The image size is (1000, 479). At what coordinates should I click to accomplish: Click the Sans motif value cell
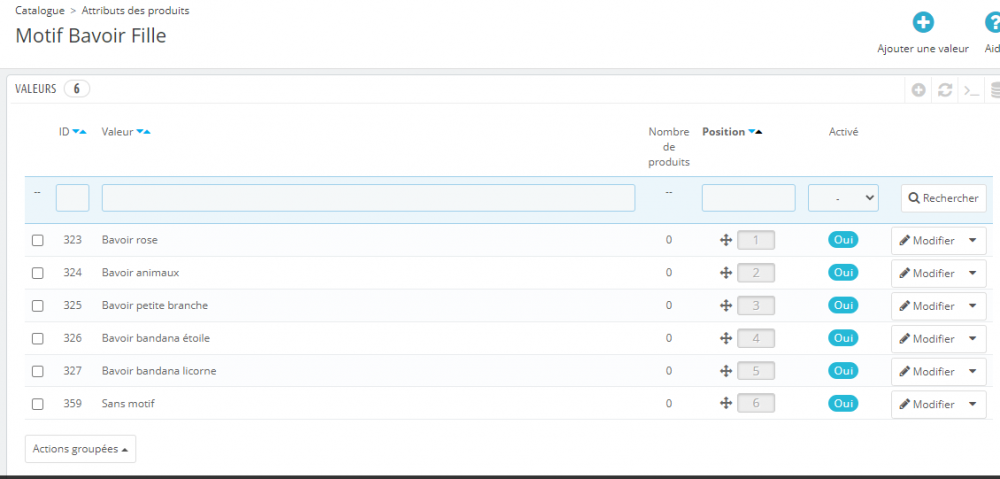128,403
